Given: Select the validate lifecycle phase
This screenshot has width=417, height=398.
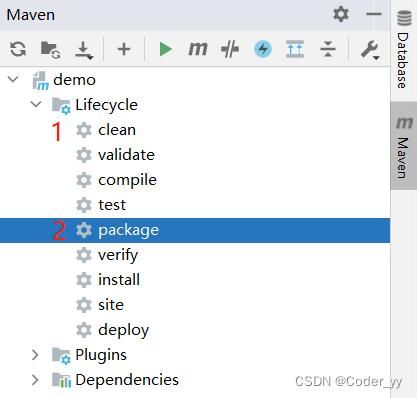Looking at the screenshot, I should pos(126,155).
